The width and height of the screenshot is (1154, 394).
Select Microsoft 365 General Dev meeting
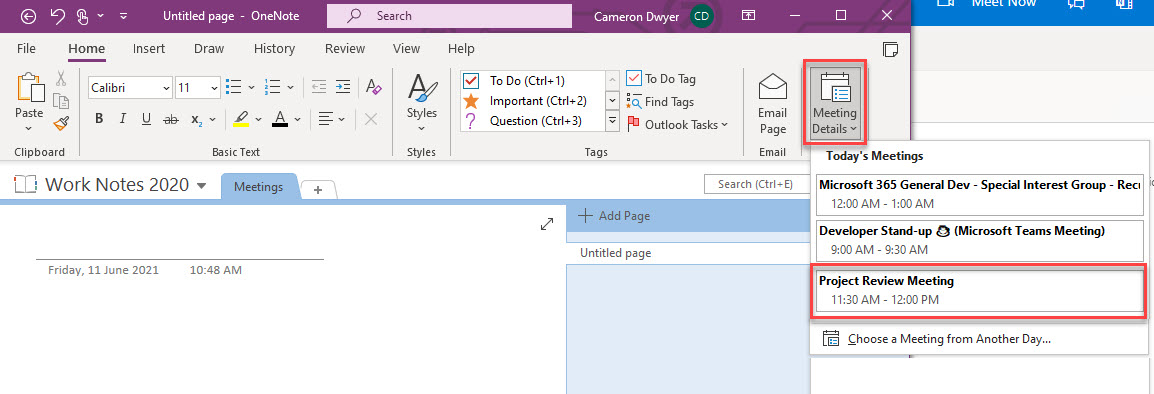(x=980, y=194)
